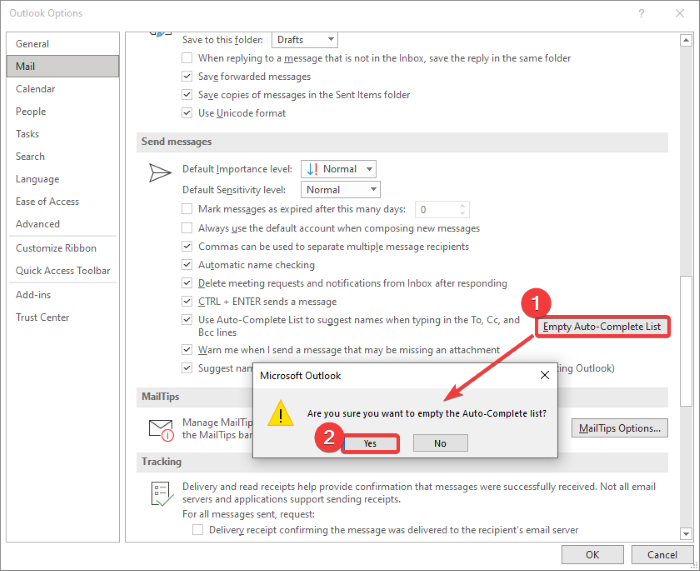Click the yellow warning triangle icon
This screenshot has width=700, height=571.
pyautogui.click(x=280, y=413)
